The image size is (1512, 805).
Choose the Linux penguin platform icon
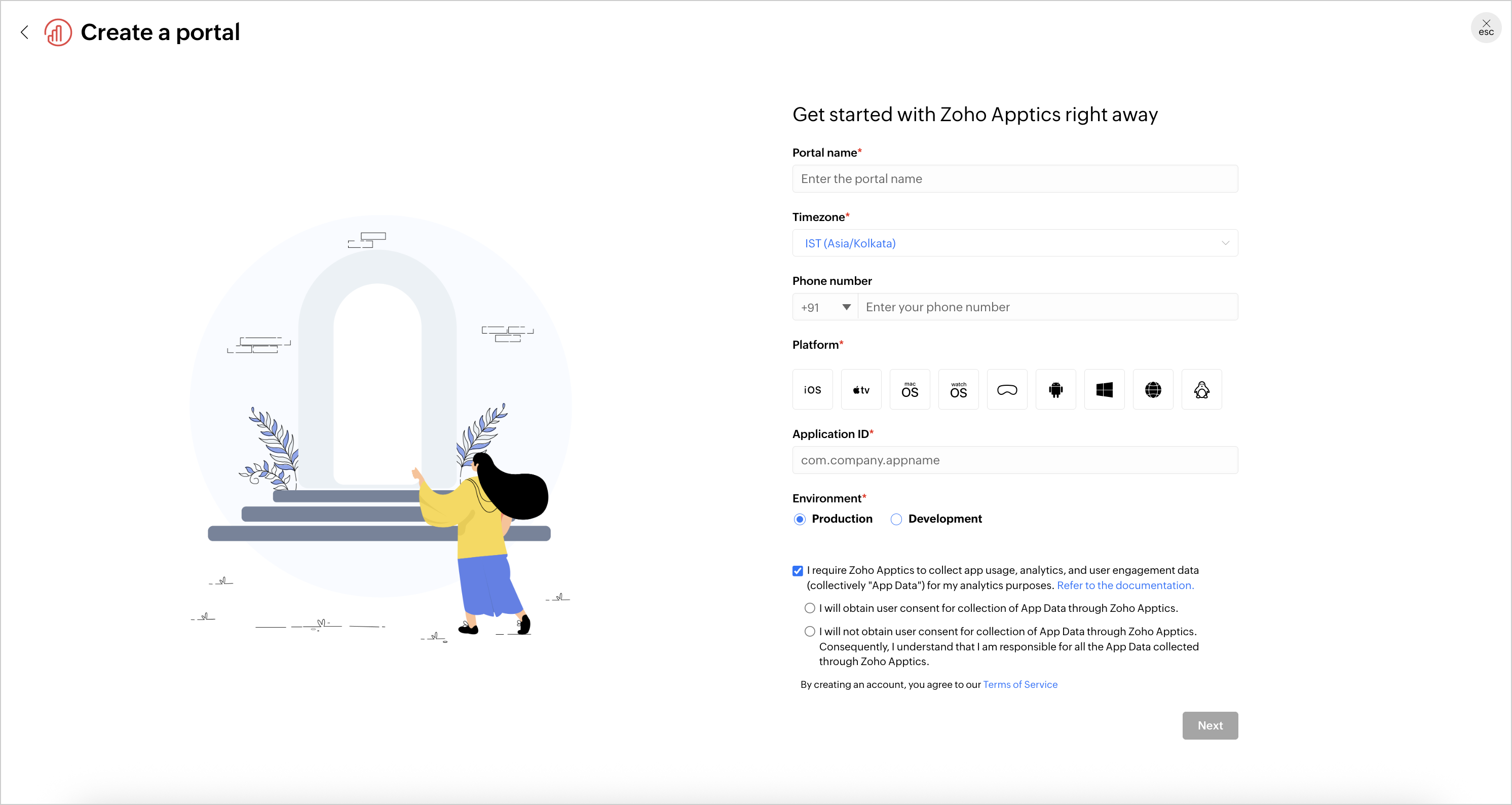pos(1201,389)
